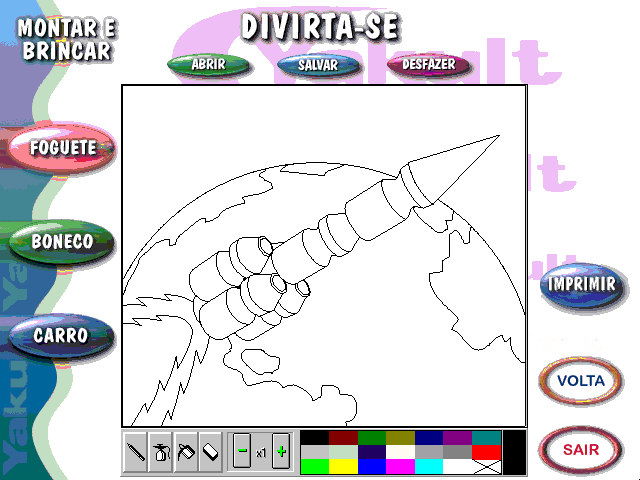Image resolution: width=640 pixels, height=480 pixels.
Task: Pick the lime green color swatch
Action: pos(315,467)
